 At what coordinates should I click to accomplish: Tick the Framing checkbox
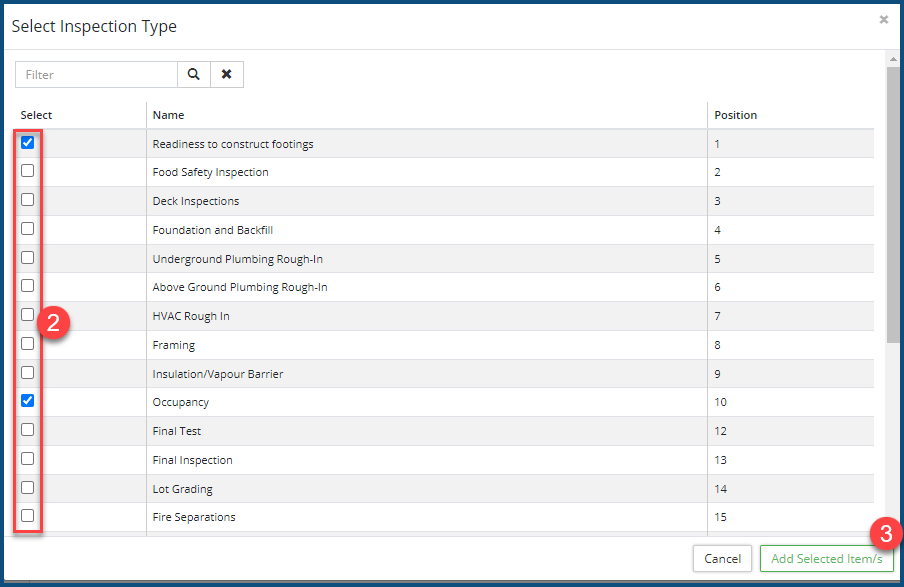coord(28,344)
